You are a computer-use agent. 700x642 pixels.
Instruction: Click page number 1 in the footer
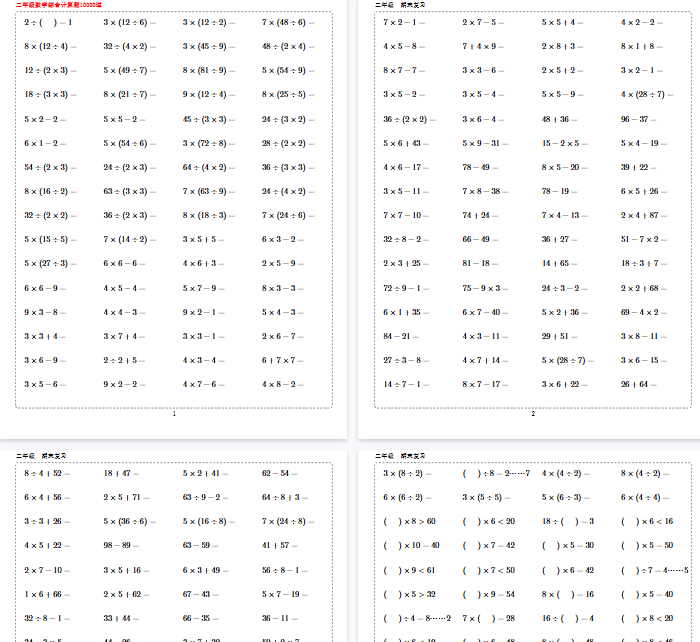174,413
